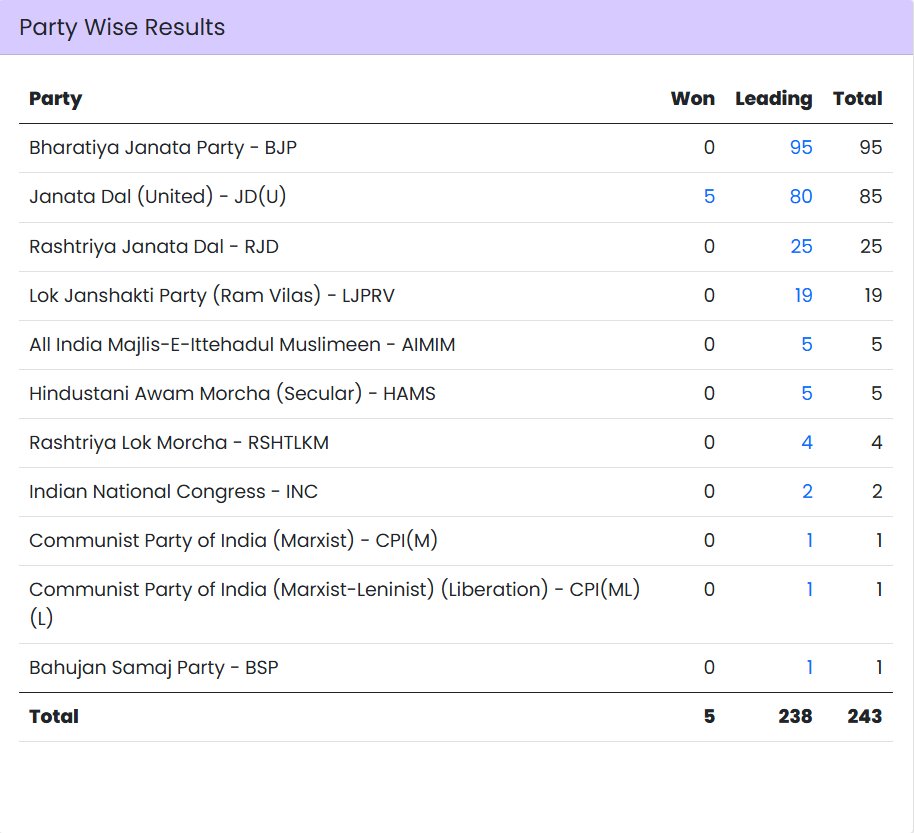Click AIMIM leading count of 5
Screen dimensions: 914x833
[806, 343]
